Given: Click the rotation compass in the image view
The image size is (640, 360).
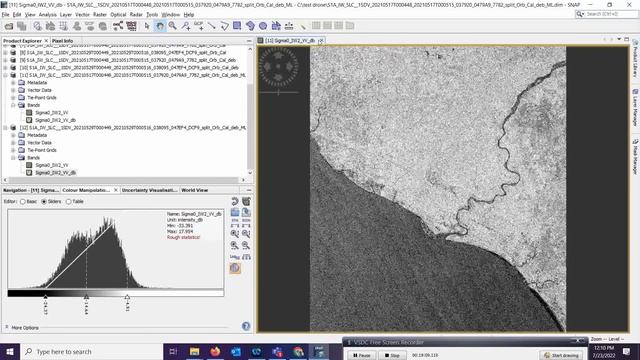Looking at the screenshot, I should pyautogui.click(x=278, y=67).
